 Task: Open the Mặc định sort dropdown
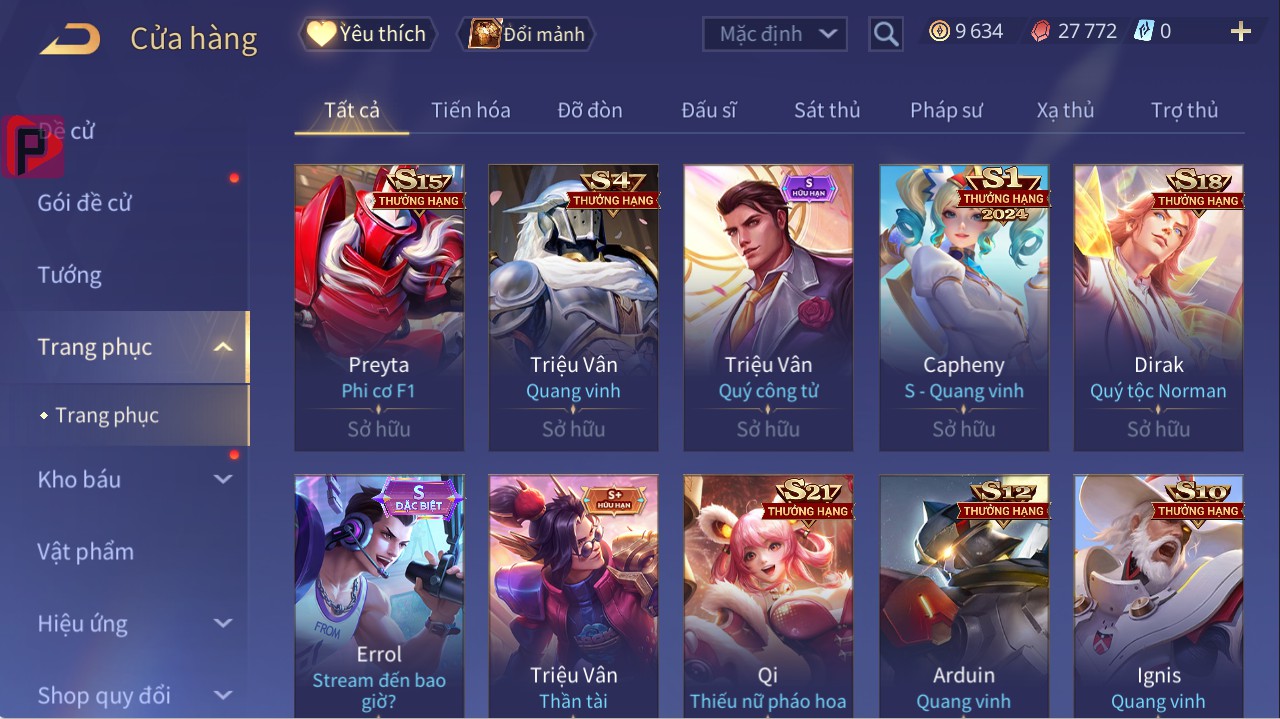tap(774, 35)
